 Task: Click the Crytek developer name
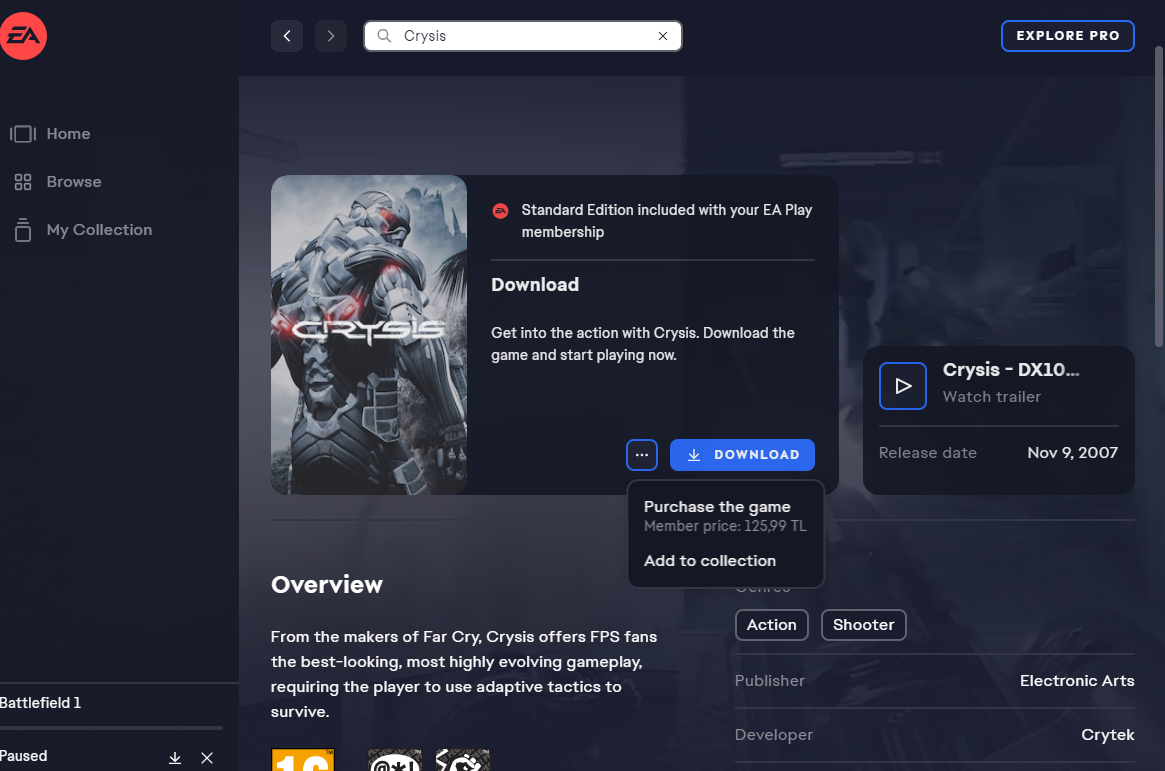[1108, 735]
